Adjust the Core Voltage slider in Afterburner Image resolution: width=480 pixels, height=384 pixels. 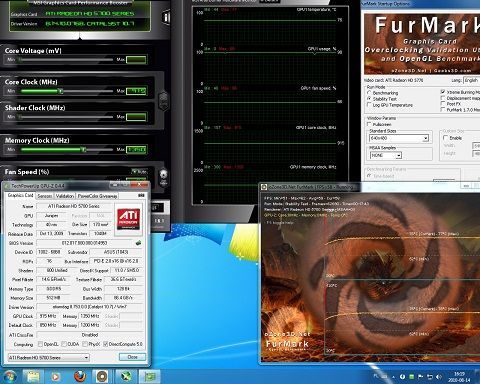click(67, 60)
